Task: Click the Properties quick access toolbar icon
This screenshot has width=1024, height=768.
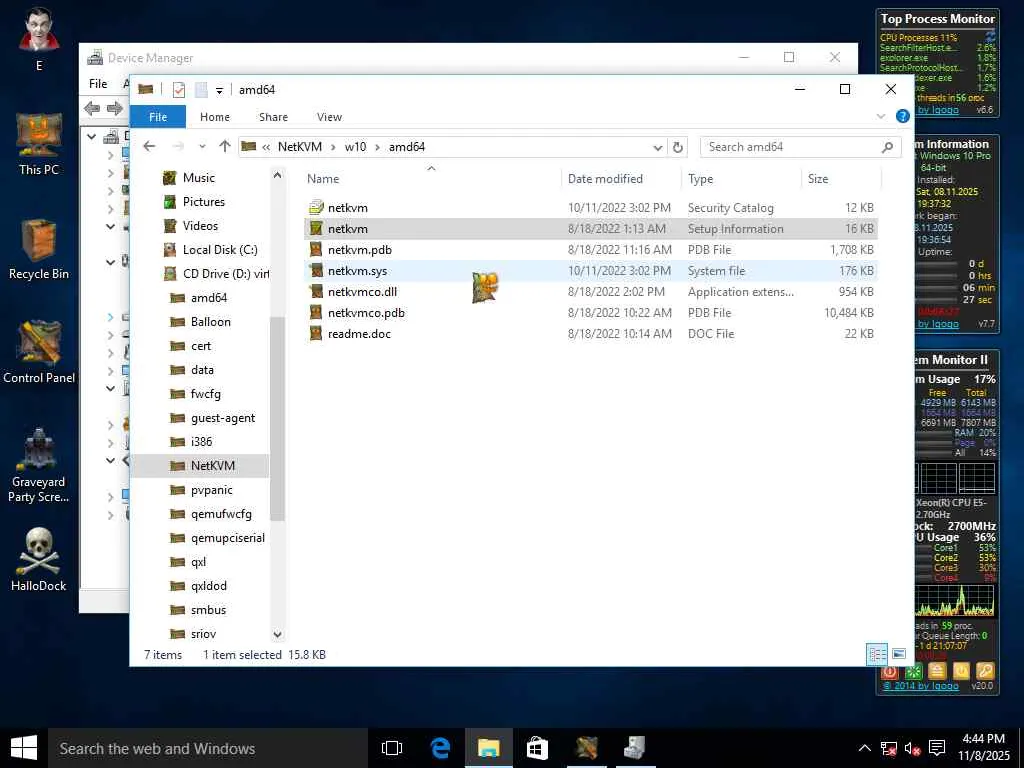Action: [178, 89]
